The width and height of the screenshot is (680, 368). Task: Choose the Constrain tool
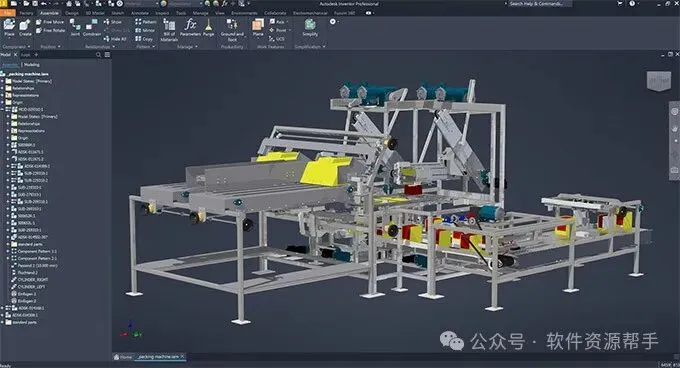(92, 28)
